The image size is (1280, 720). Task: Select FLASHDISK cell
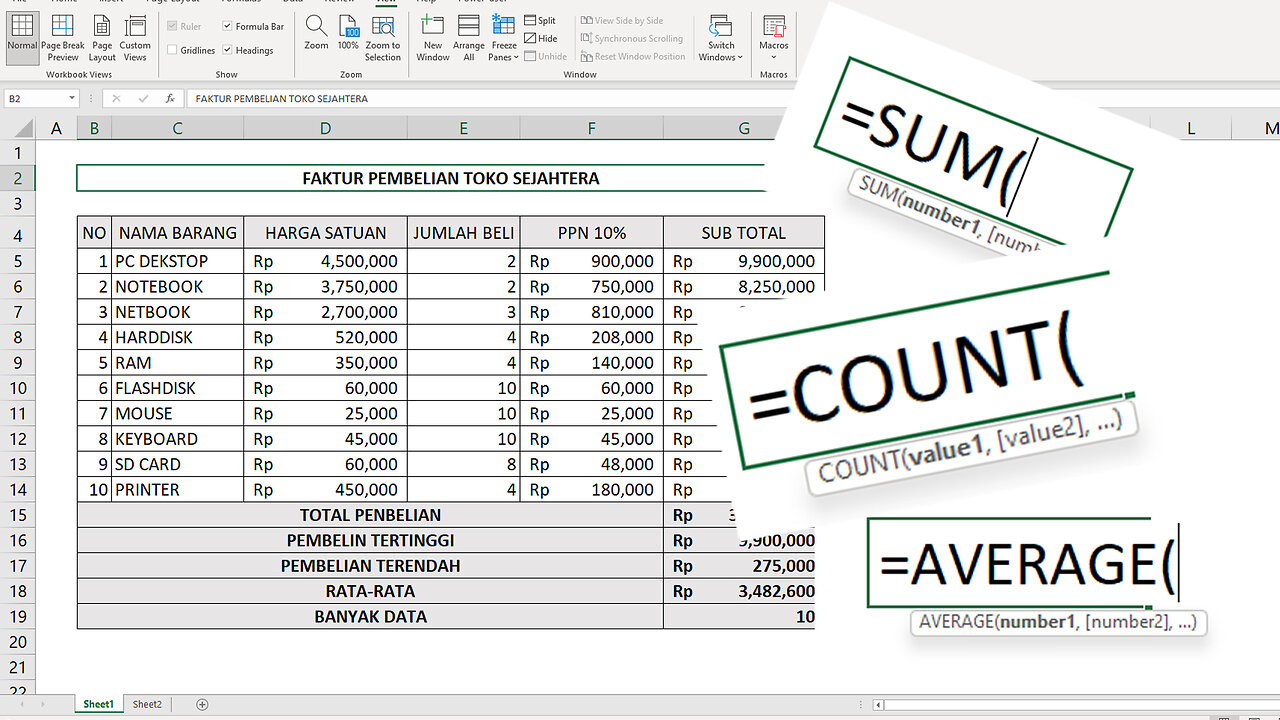click(x=177, y=388)
